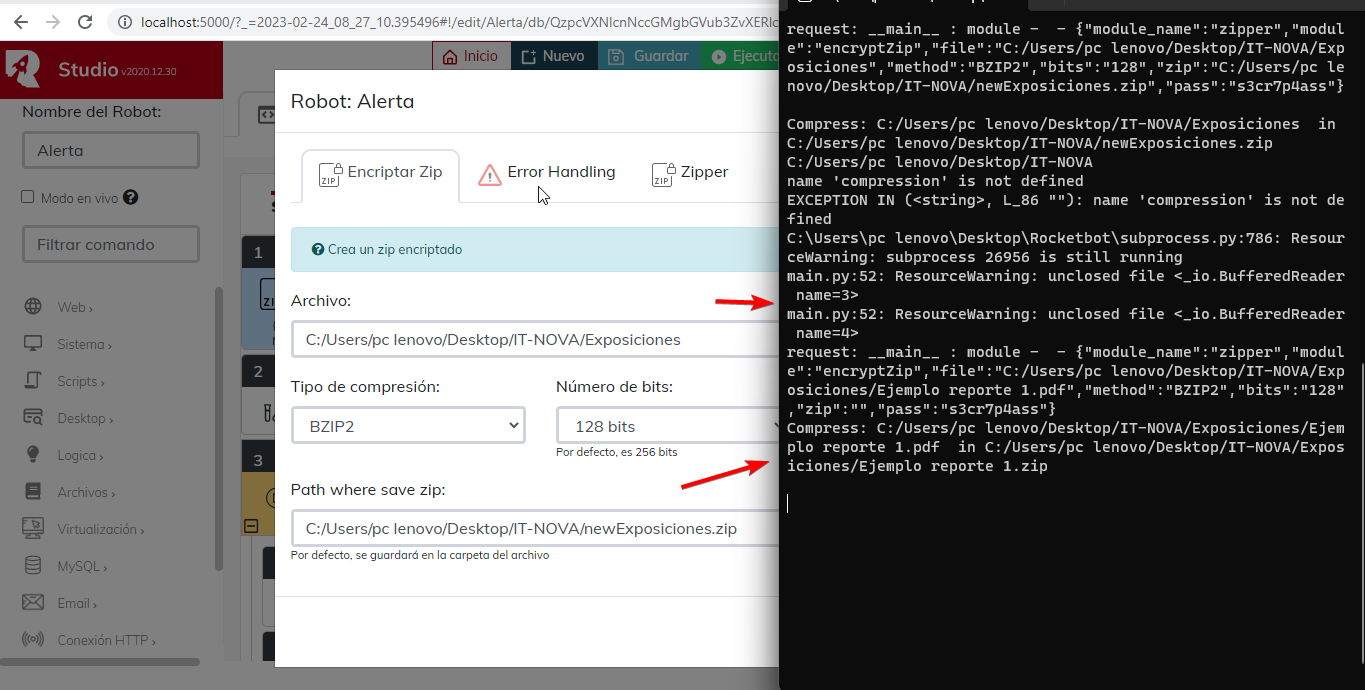The width and height of the screenshot is (1365, 690).
Task: Click the Guardar button in toolbar
Action: coord(648,57)
